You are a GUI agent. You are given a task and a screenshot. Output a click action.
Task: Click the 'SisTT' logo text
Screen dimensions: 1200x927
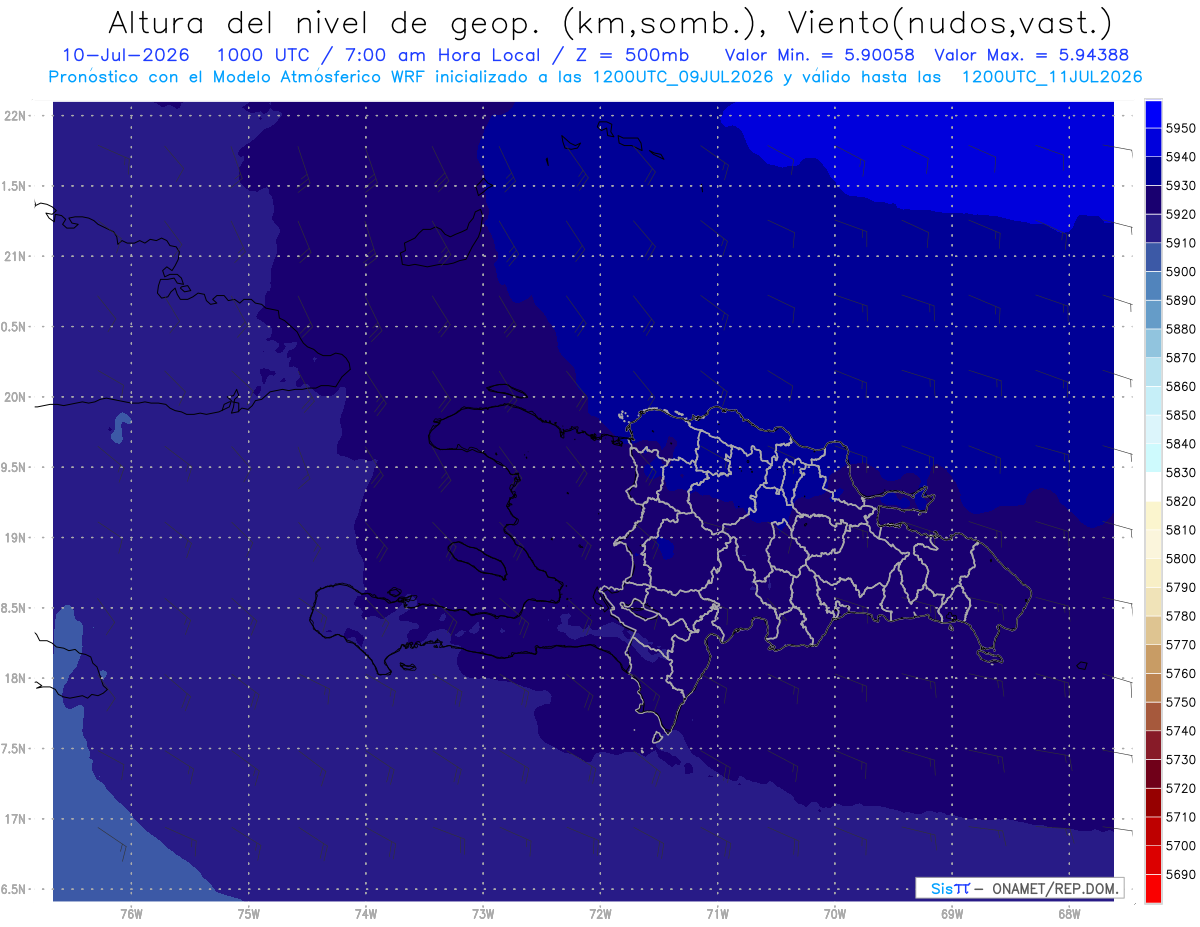click(x=950, y=888)
